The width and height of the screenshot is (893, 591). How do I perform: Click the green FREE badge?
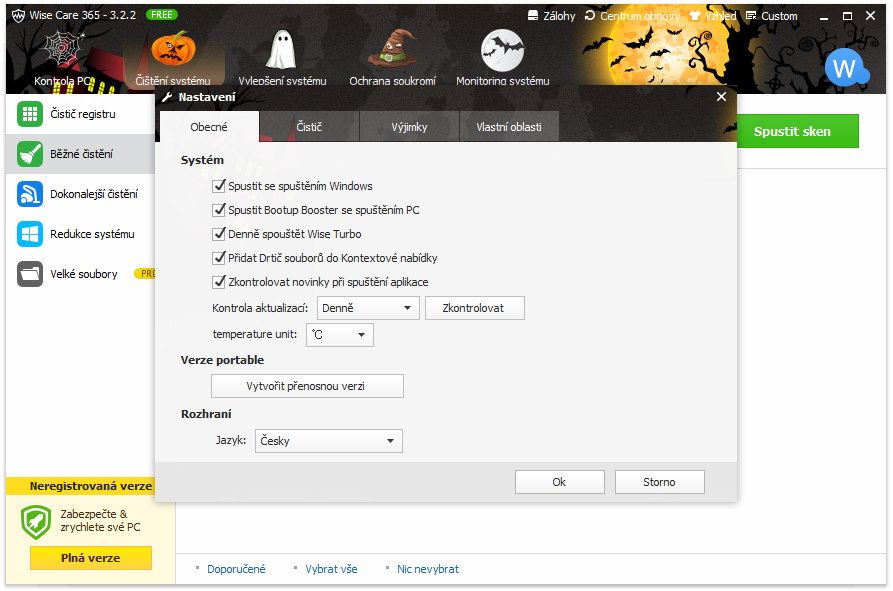point(162,15)
